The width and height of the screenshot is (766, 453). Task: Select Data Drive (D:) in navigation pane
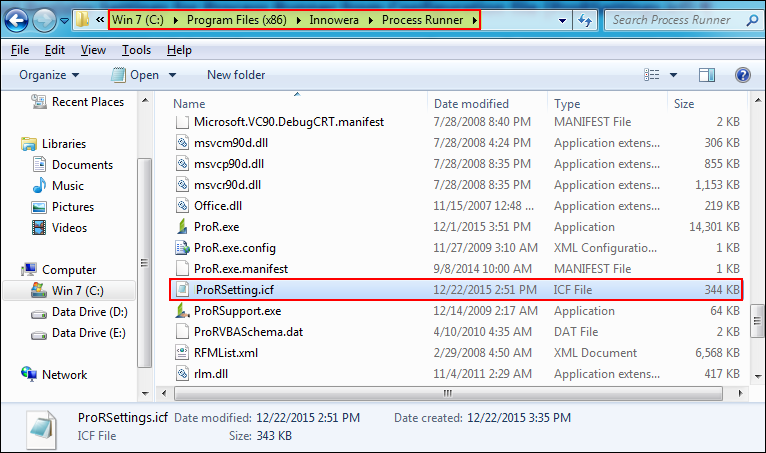coord(88,312)
